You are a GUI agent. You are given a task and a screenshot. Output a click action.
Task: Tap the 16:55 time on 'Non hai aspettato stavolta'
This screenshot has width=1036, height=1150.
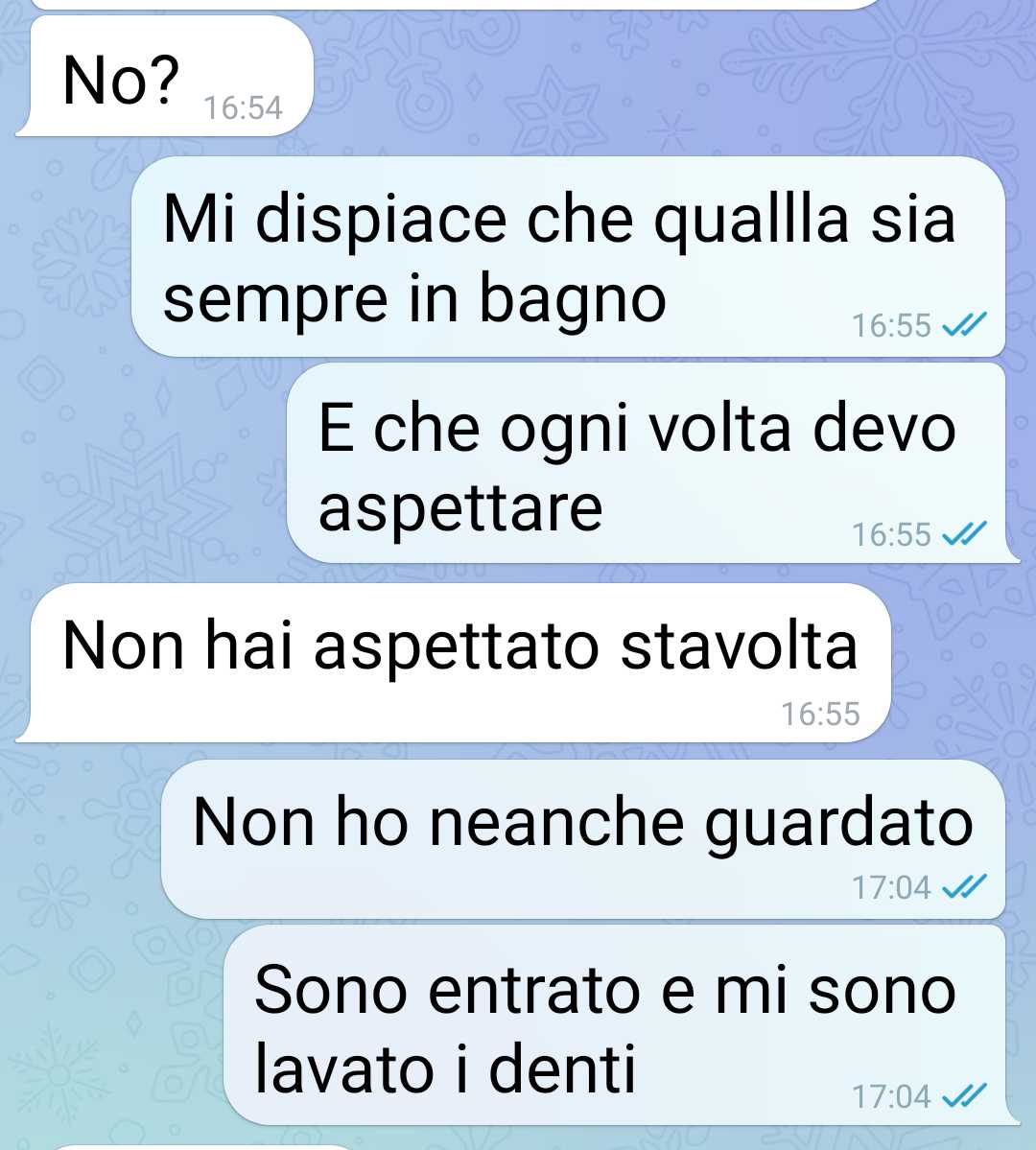coord(820,714)
